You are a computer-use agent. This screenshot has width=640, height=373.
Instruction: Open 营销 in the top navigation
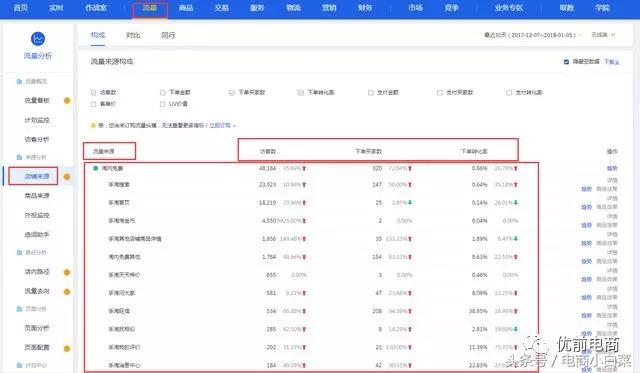(329, 8)
